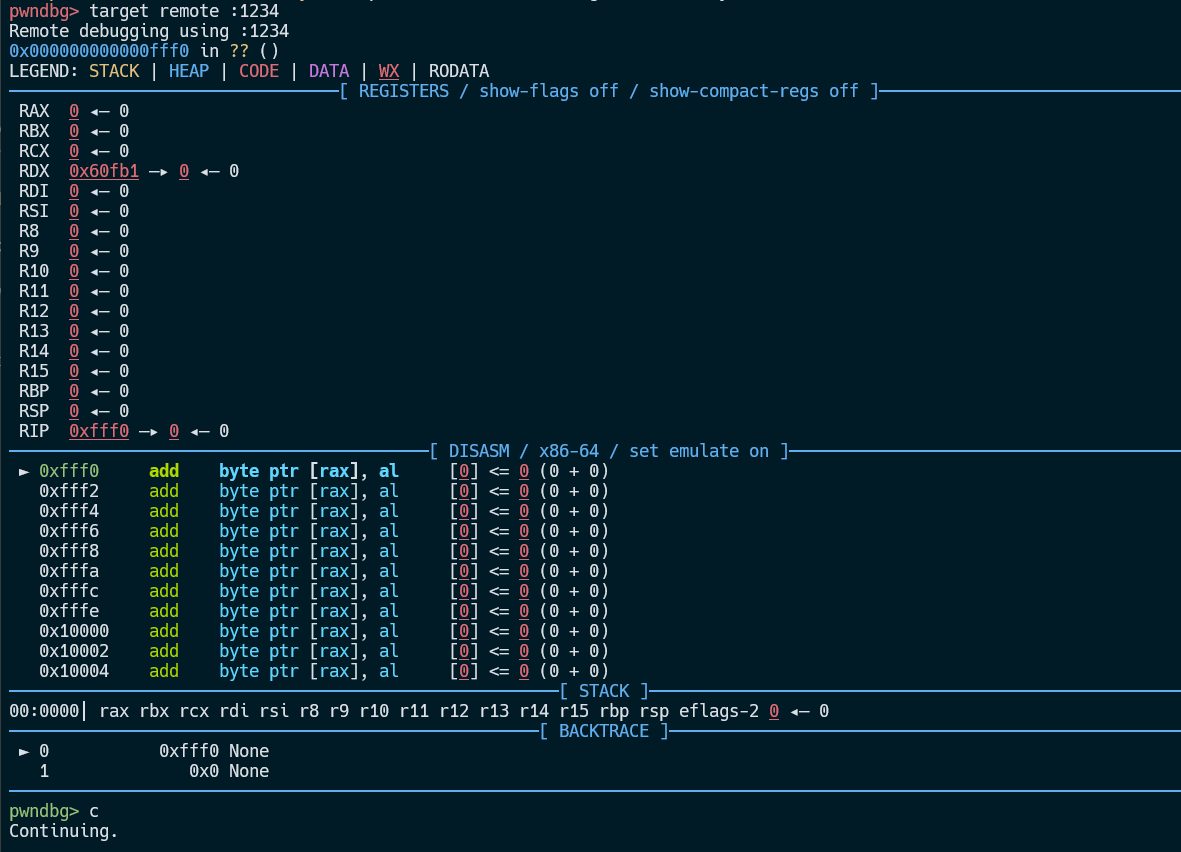Click the right arrow after RIP value 0xfff0
The image size is (1181, 852).
[149, 431]
